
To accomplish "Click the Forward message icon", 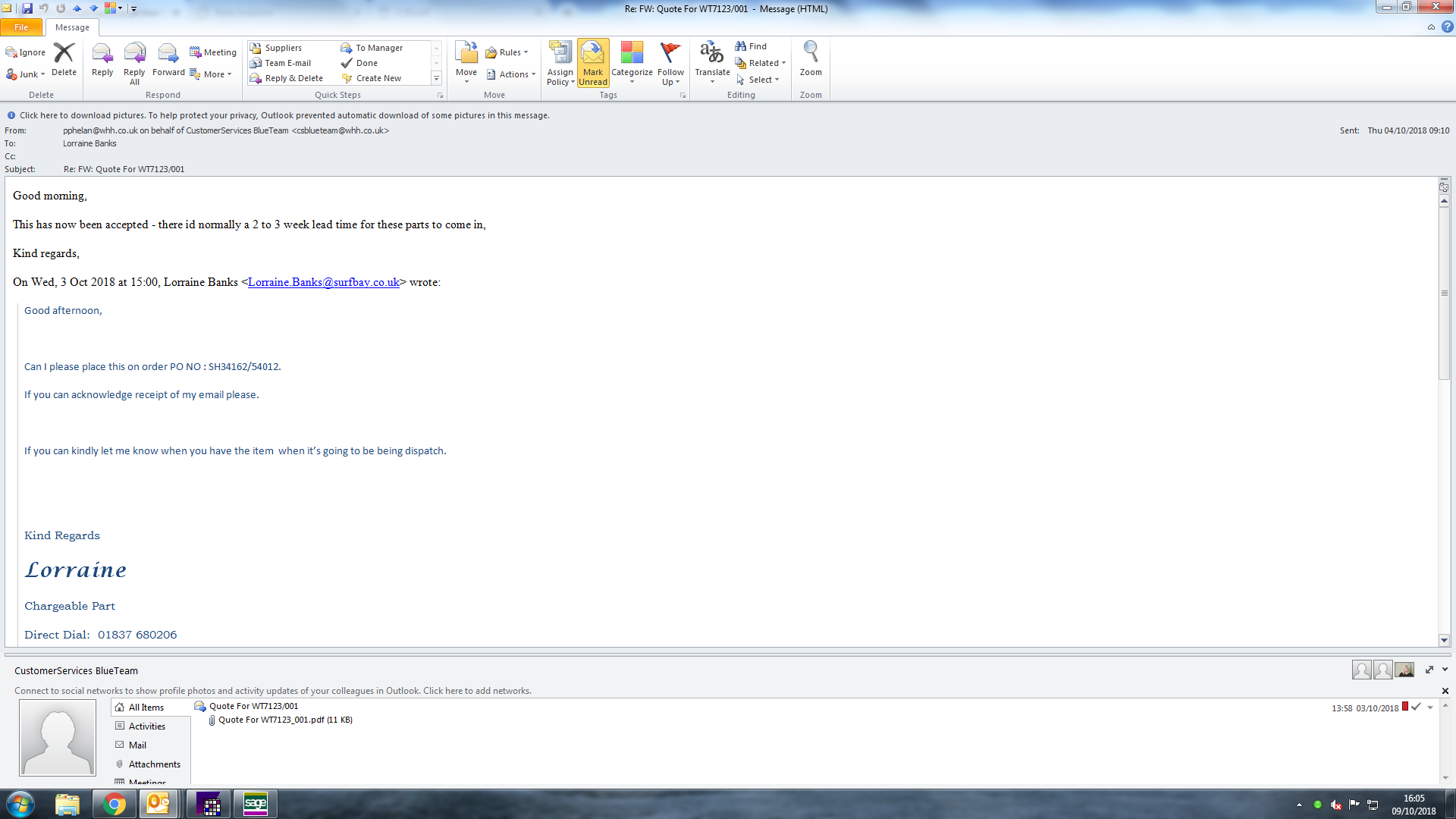I will [168, 60].
